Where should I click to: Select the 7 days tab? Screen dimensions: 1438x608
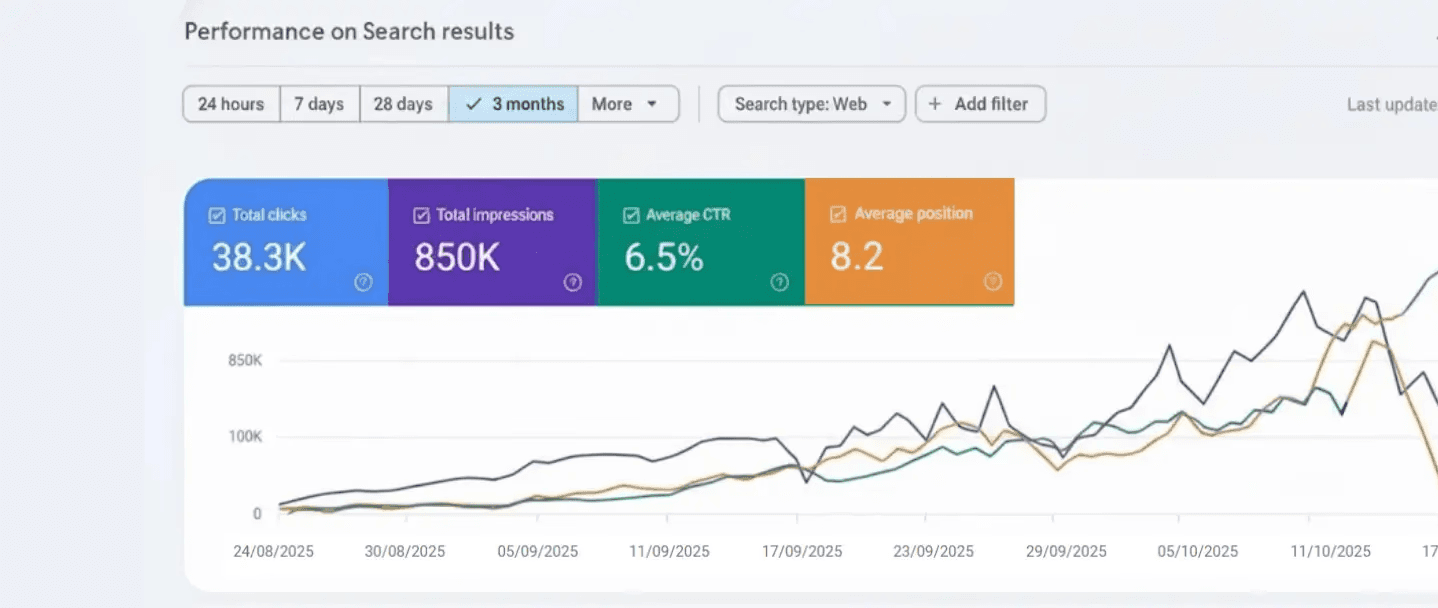320,104
